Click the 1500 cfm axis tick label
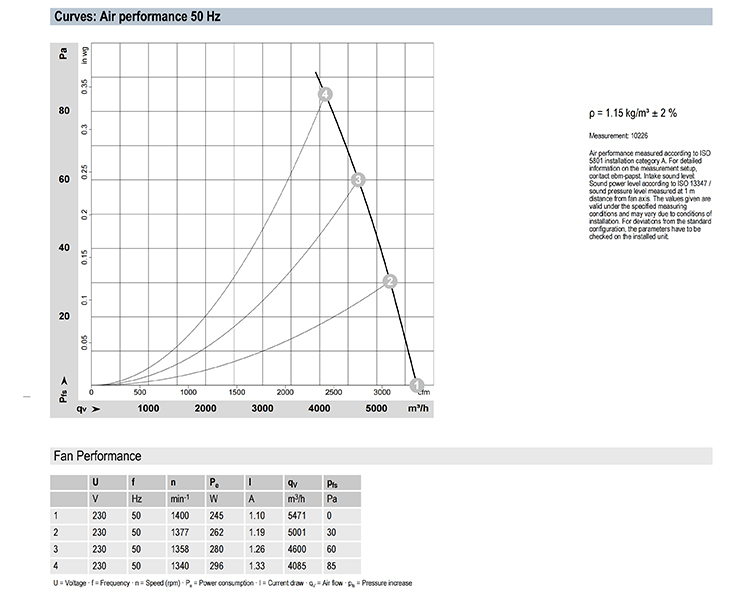The height and width of the screenshot is (608, 750). click(x=237, y=392)
